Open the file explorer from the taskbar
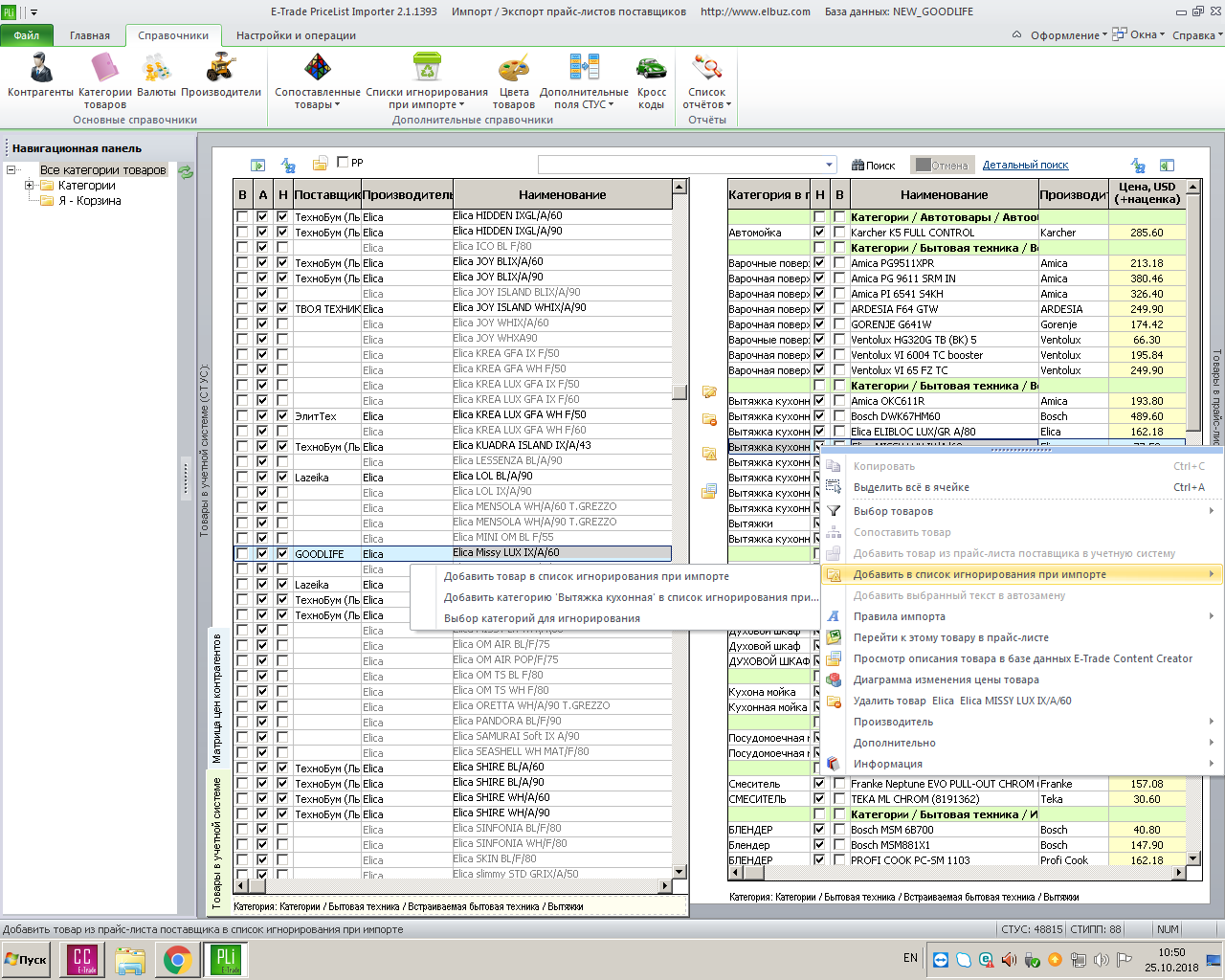The width and height of the screenshot is (1225, 980). (130, 960)
